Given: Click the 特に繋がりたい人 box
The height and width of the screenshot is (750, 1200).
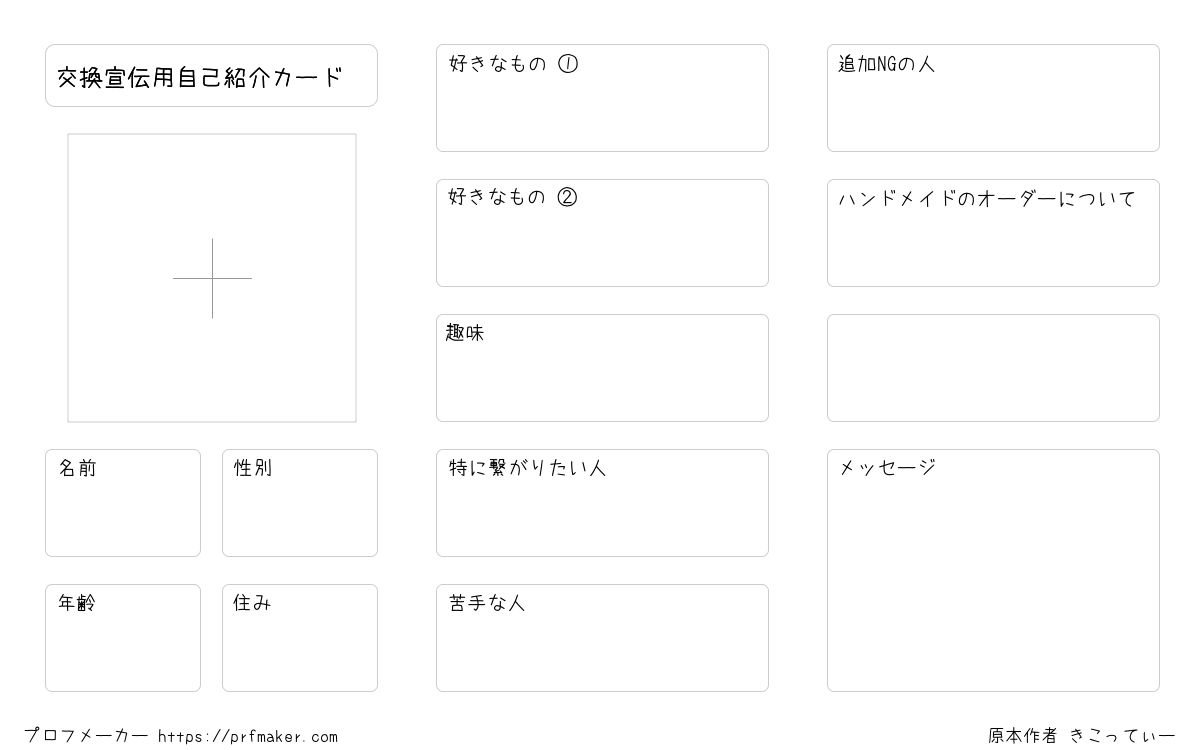Looking at the screenshot, I should (602, 503).
